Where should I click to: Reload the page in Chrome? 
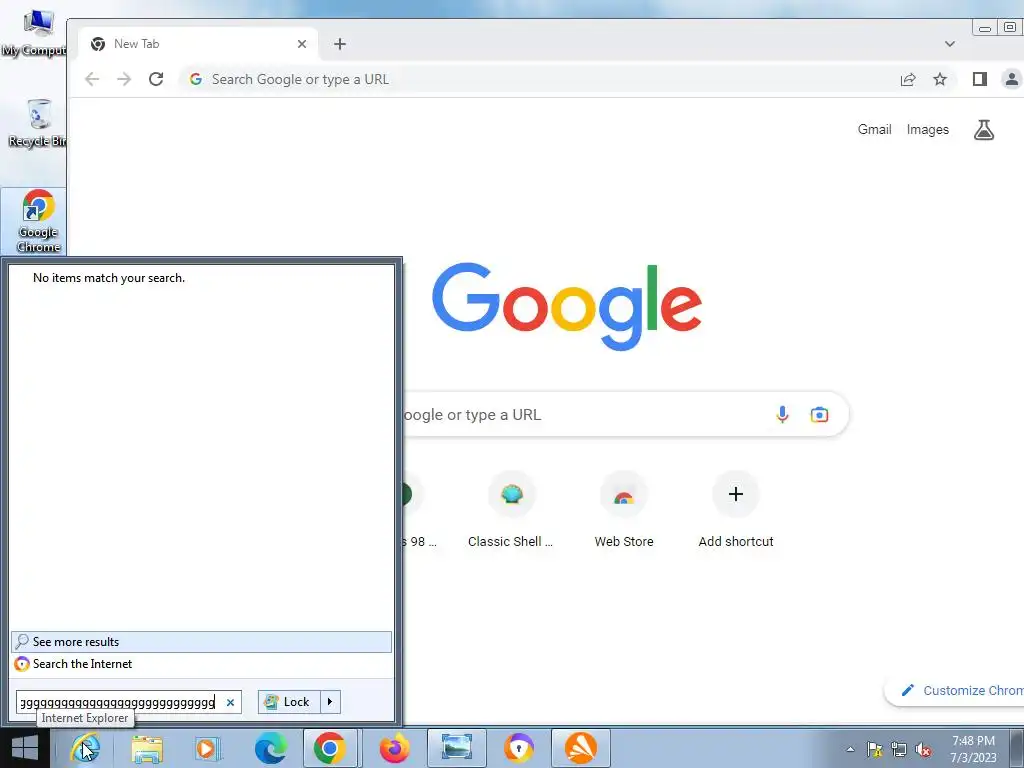156,79
